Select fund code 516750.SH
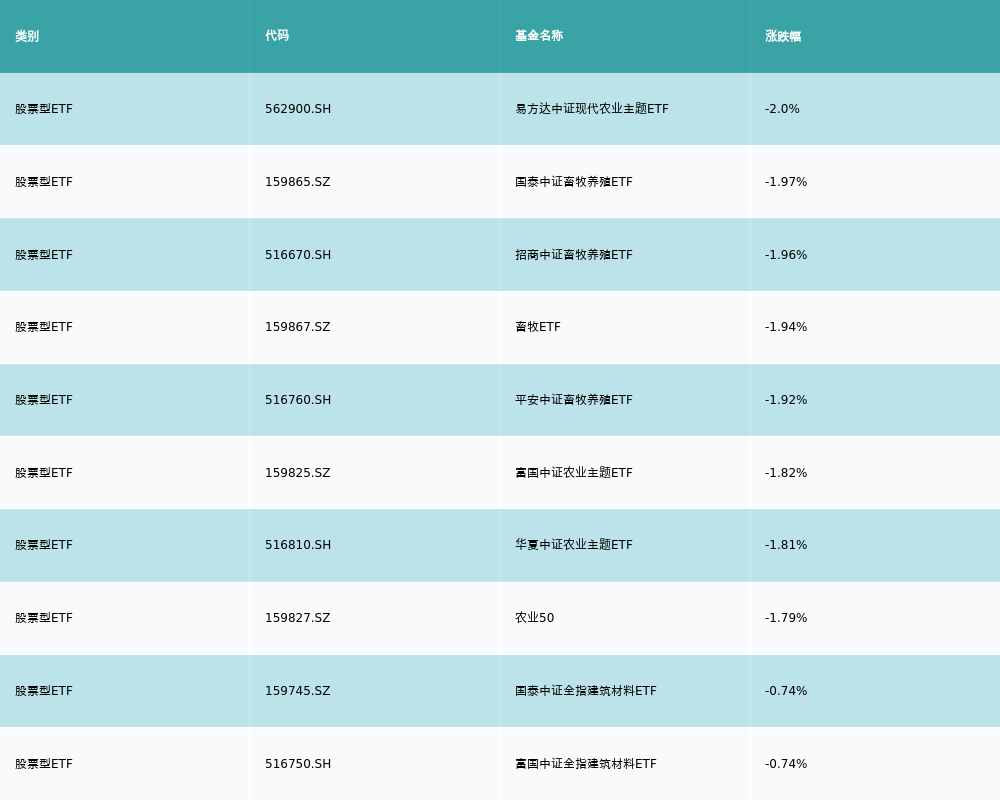The height and width of the screenshot is (800, 1000). [x=298, y=764]
